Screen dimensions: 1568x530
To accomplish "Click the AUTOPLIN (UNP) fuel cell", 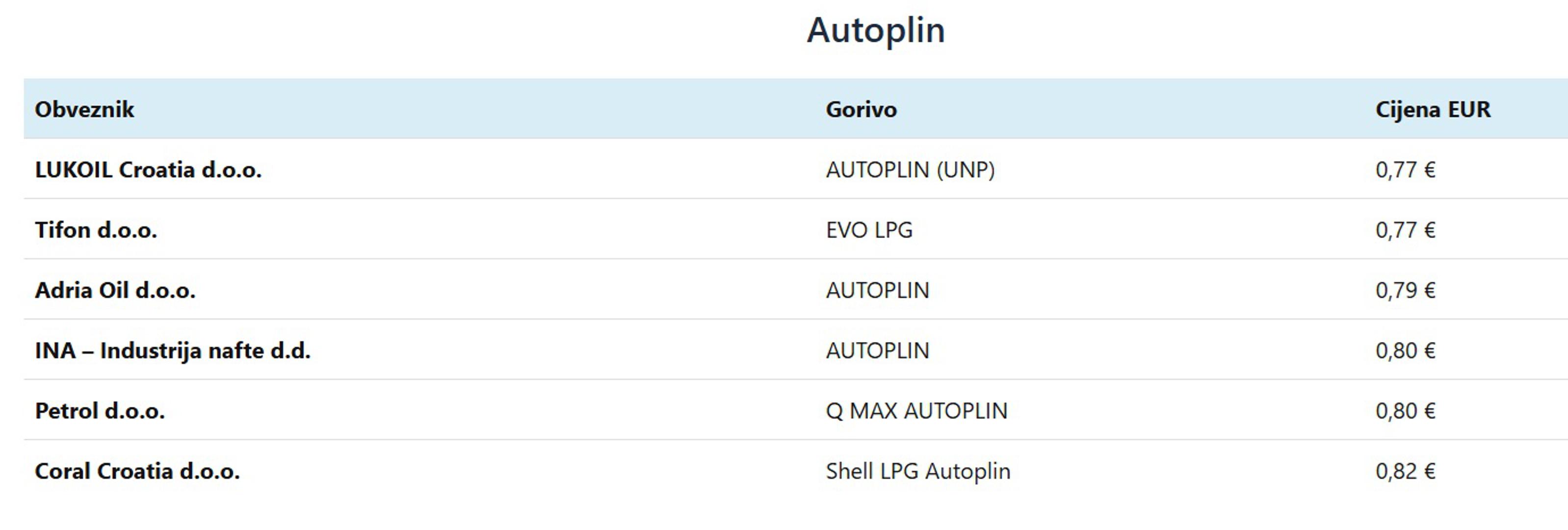I will 910,170.
